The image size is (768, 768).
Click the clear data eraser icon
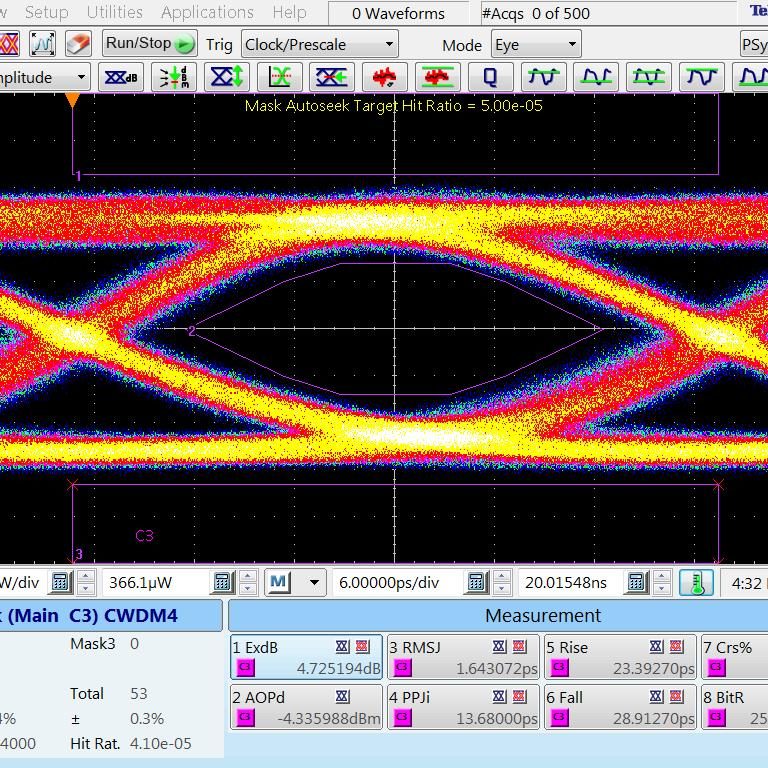click(78, 43)
